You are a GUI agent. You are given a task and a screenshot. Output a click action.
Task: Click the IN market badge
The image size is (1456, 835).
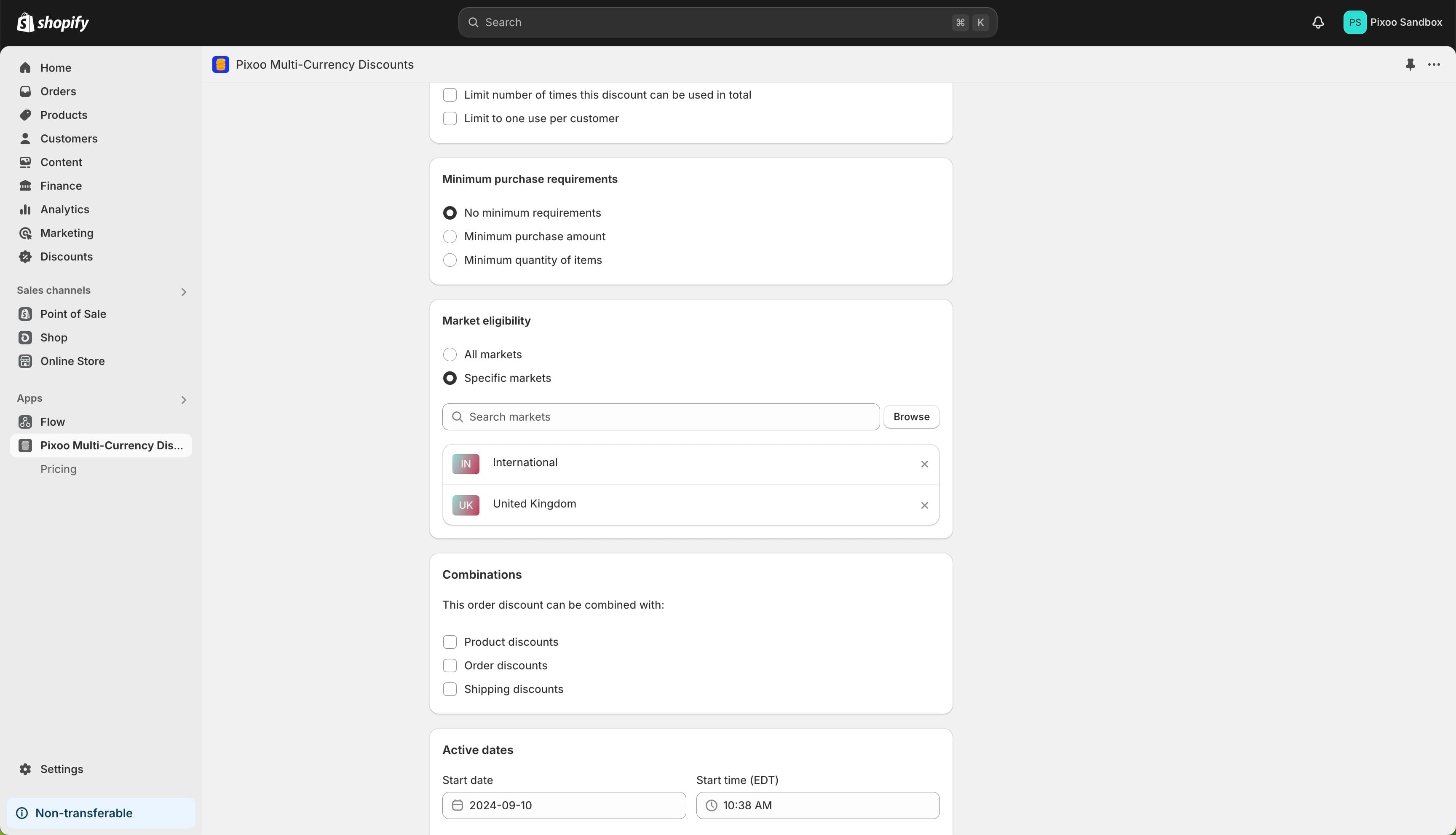[x=466, y=464]
